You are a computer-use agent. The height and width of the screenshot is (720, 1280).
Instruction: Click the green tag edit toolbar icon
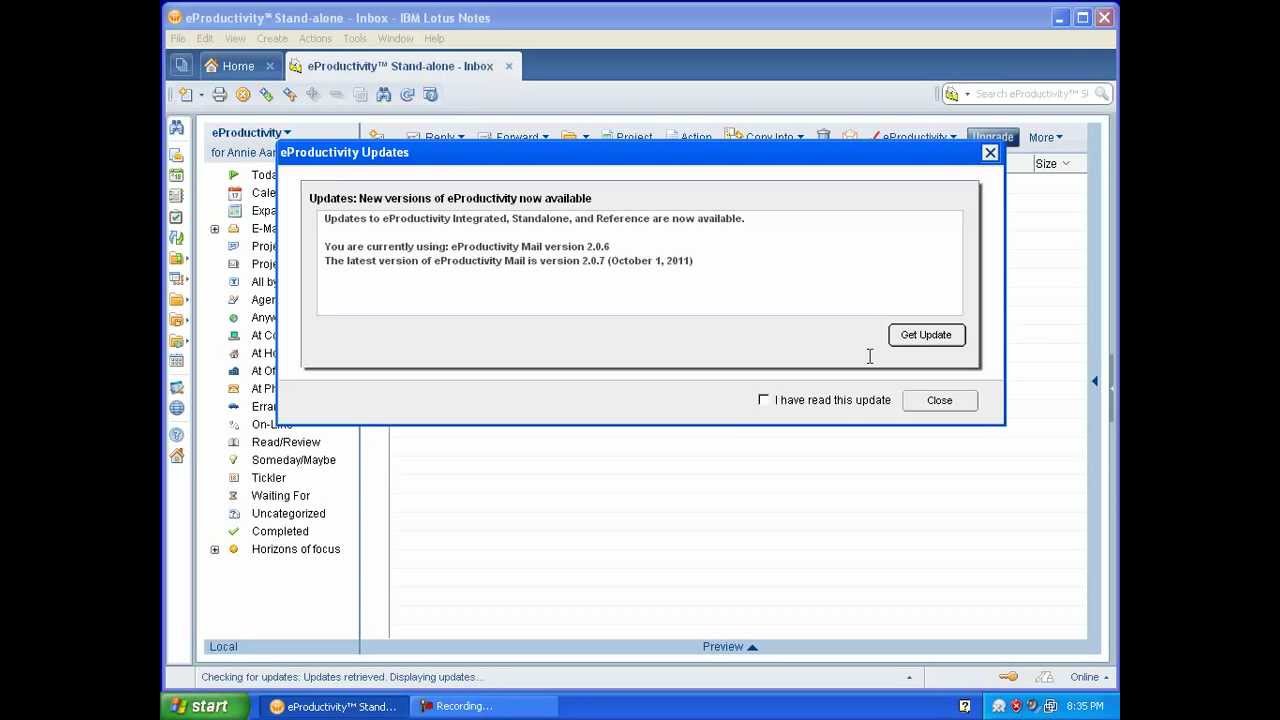tap(266, 95)
